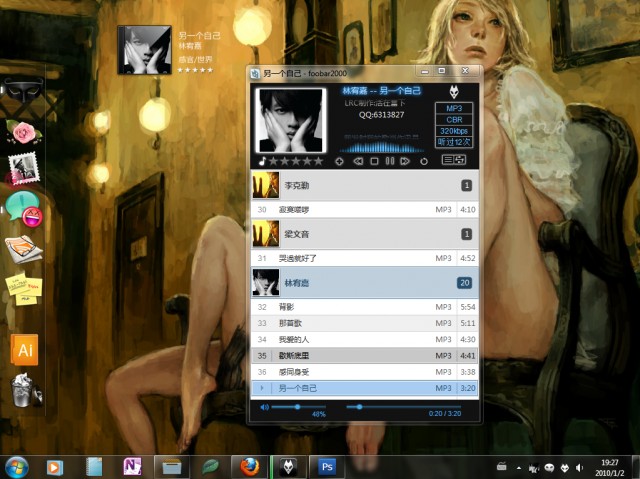Open the taskbar clock showing 19:27
Screen dimensions: 640x479
point(609,468)
